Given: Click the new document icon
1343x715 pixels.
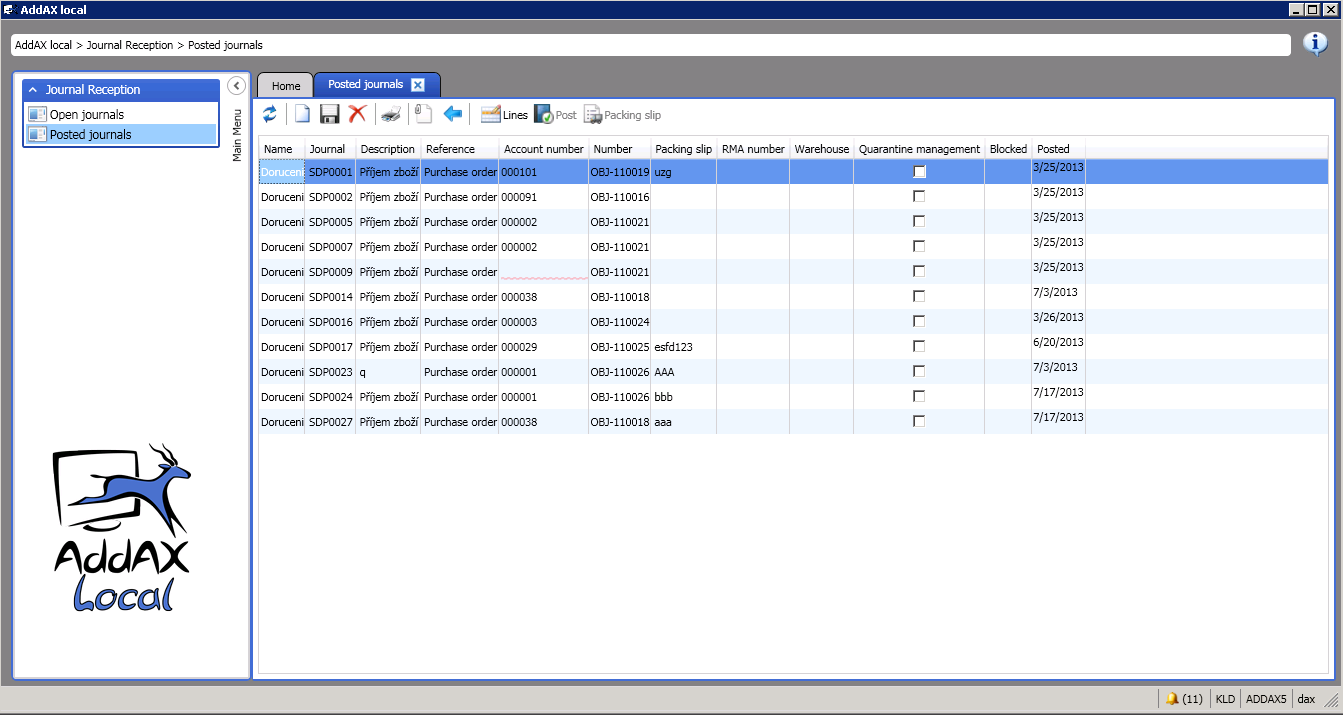Looking at the screenshot, I should pyautogui.click(x=302, y=115).
